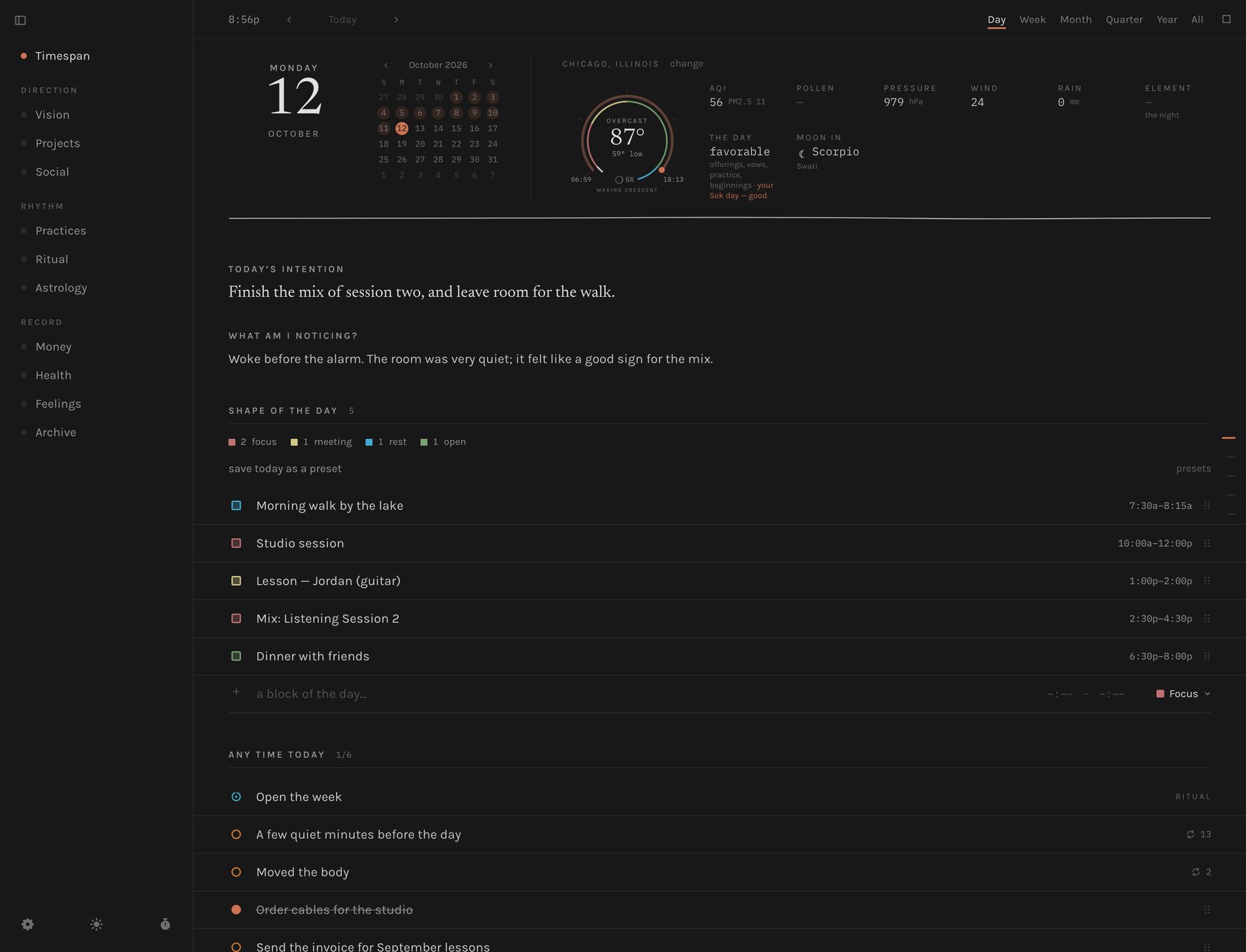
Task: Set the new block start time field
Action: pyautogui.click(x=1060, y=694)
